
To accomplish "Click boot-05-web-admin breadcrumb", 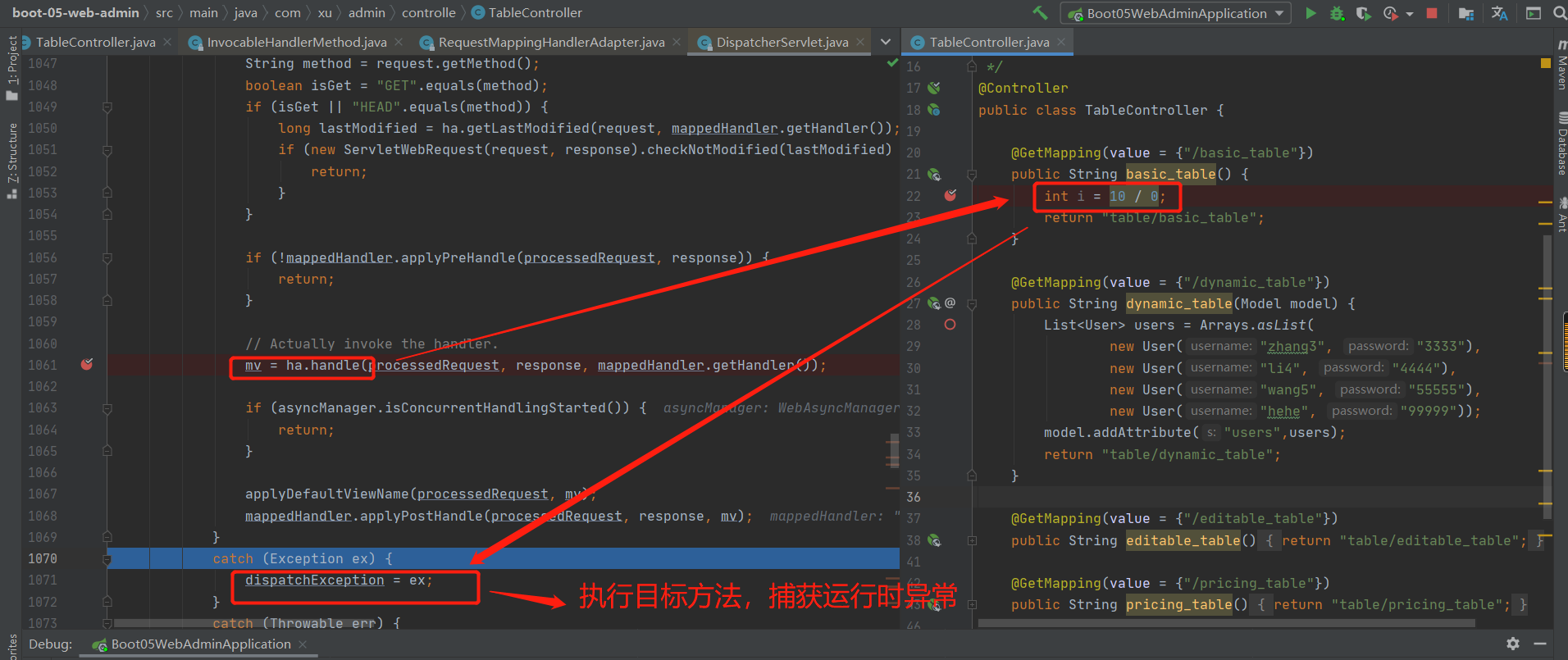I will point(75,12).
